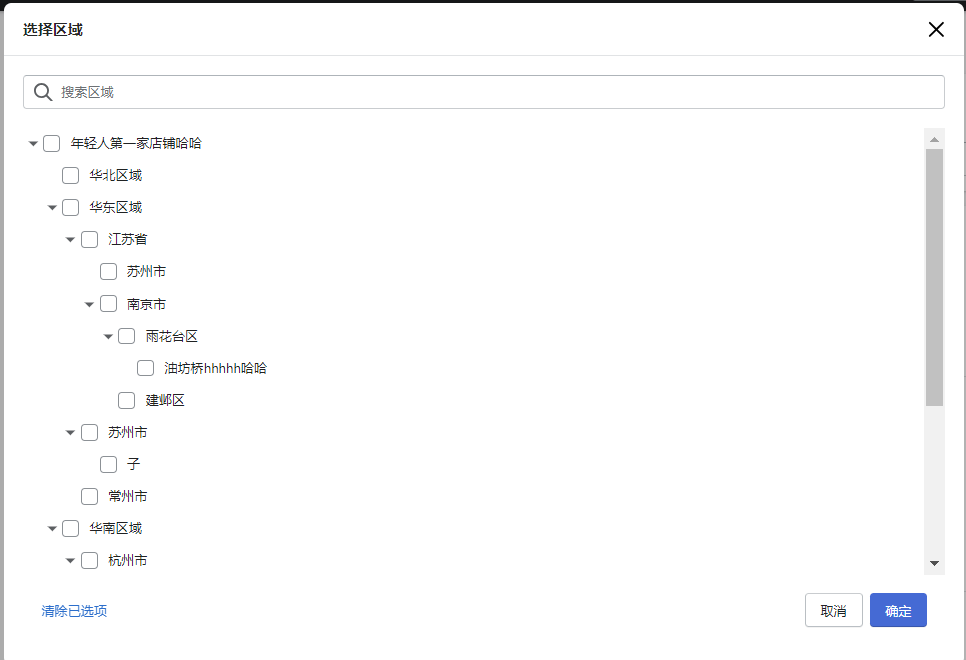Tick the 建邺区 checkbox
Viewport: 966px width, 660px height.
pos(127,401)
